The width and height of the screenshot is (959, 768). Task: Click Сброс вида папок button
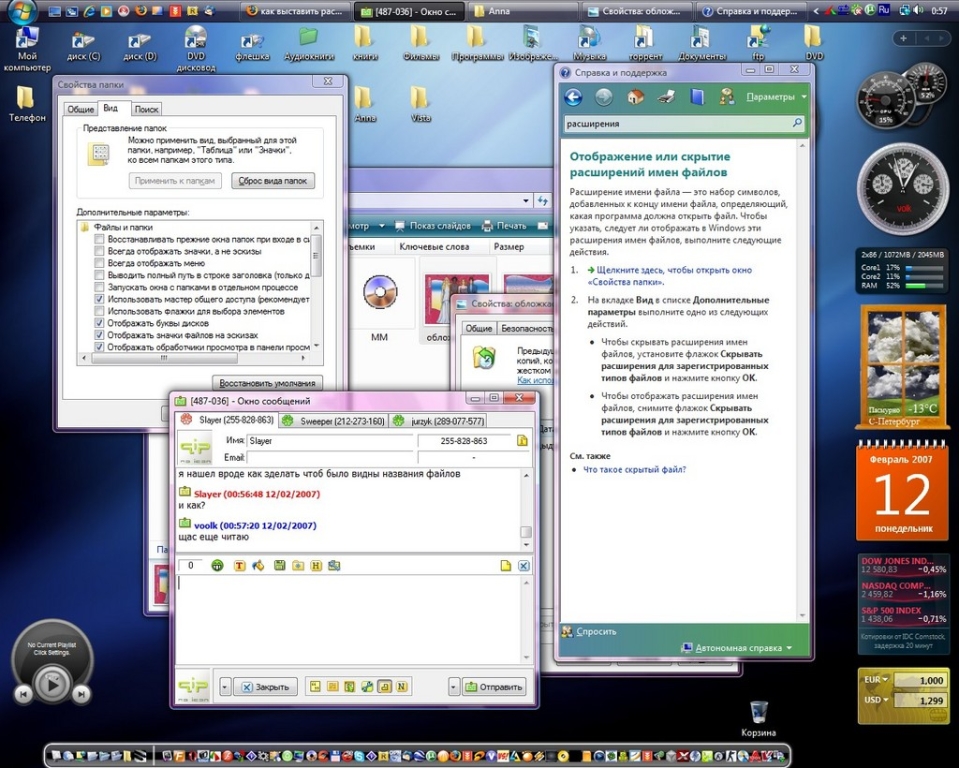coord(273,181)
